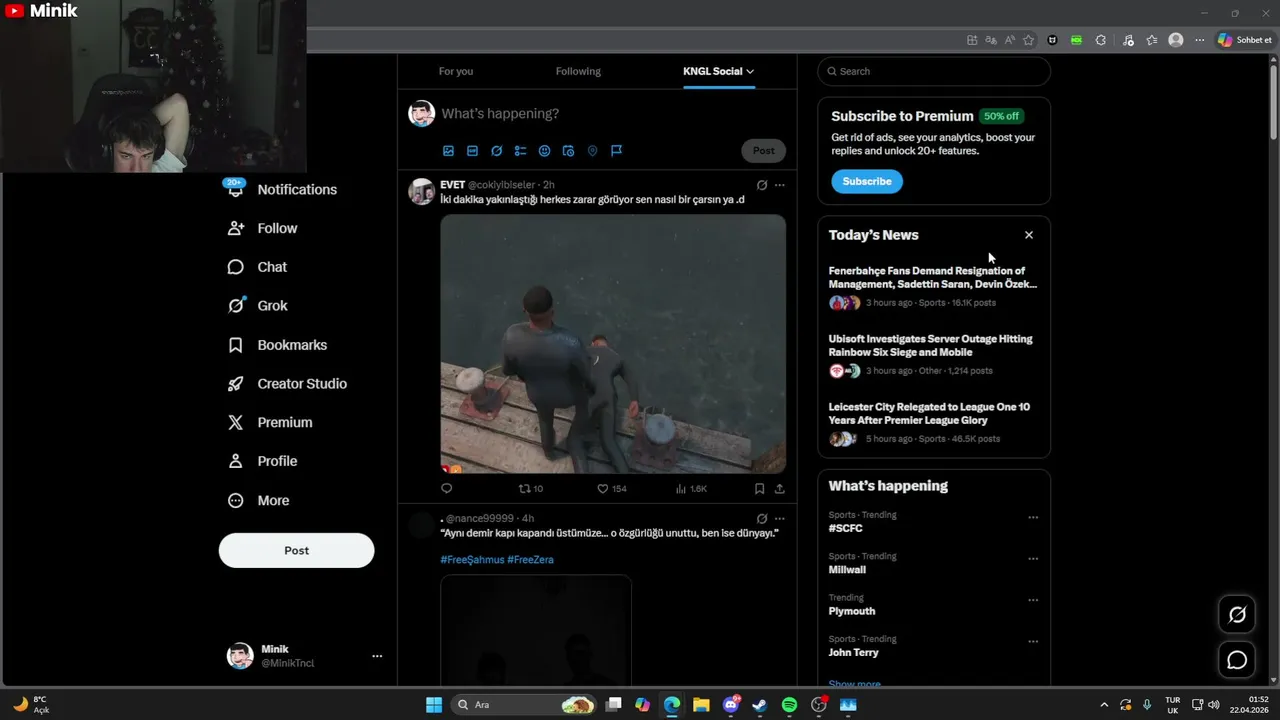Image resolution: width=1280 pixels, height=720 pixels.
Task: Switch to For you tab
Action: point(456,71)
